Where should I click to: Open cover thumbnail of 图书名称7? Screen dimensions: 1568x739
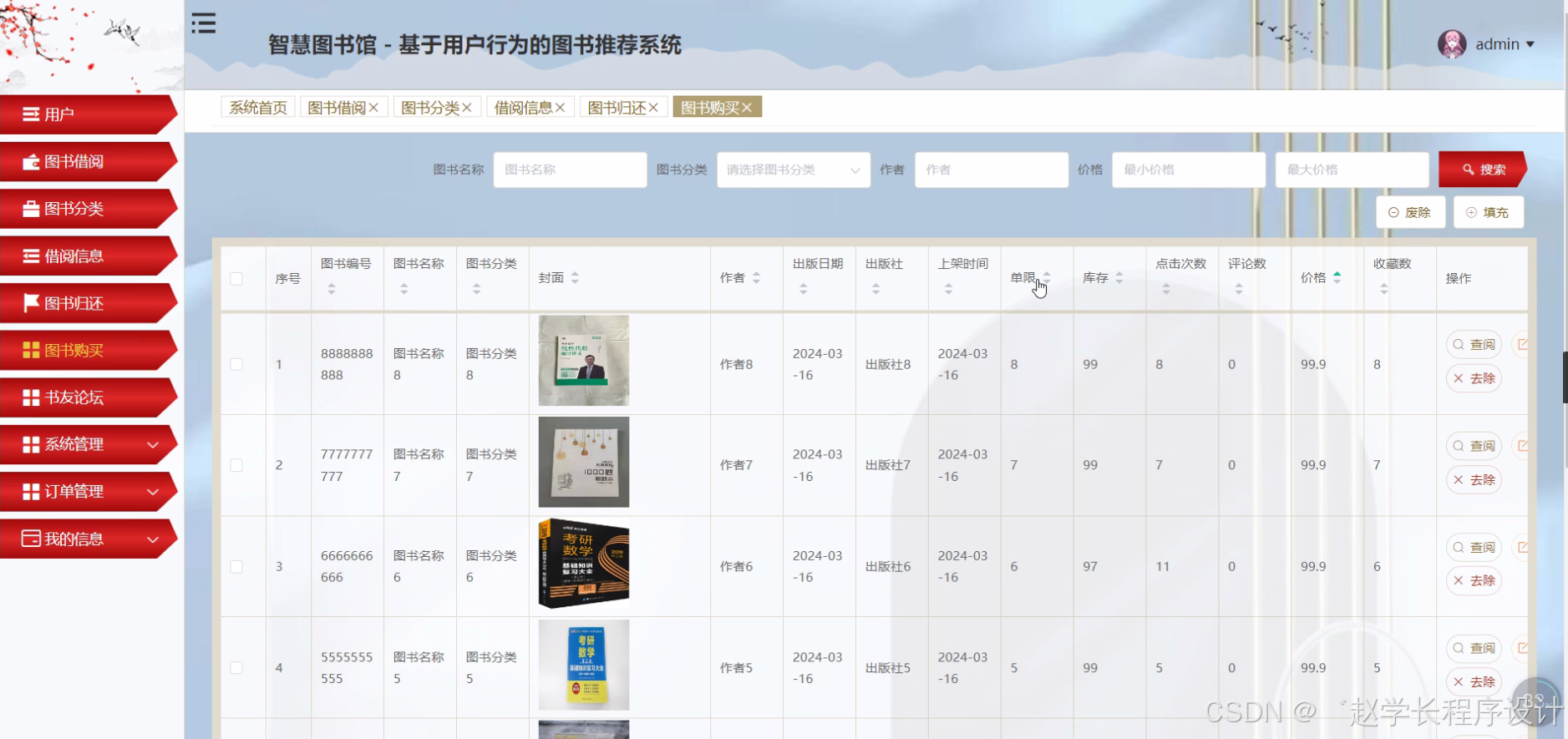click(x=584, y=462)
